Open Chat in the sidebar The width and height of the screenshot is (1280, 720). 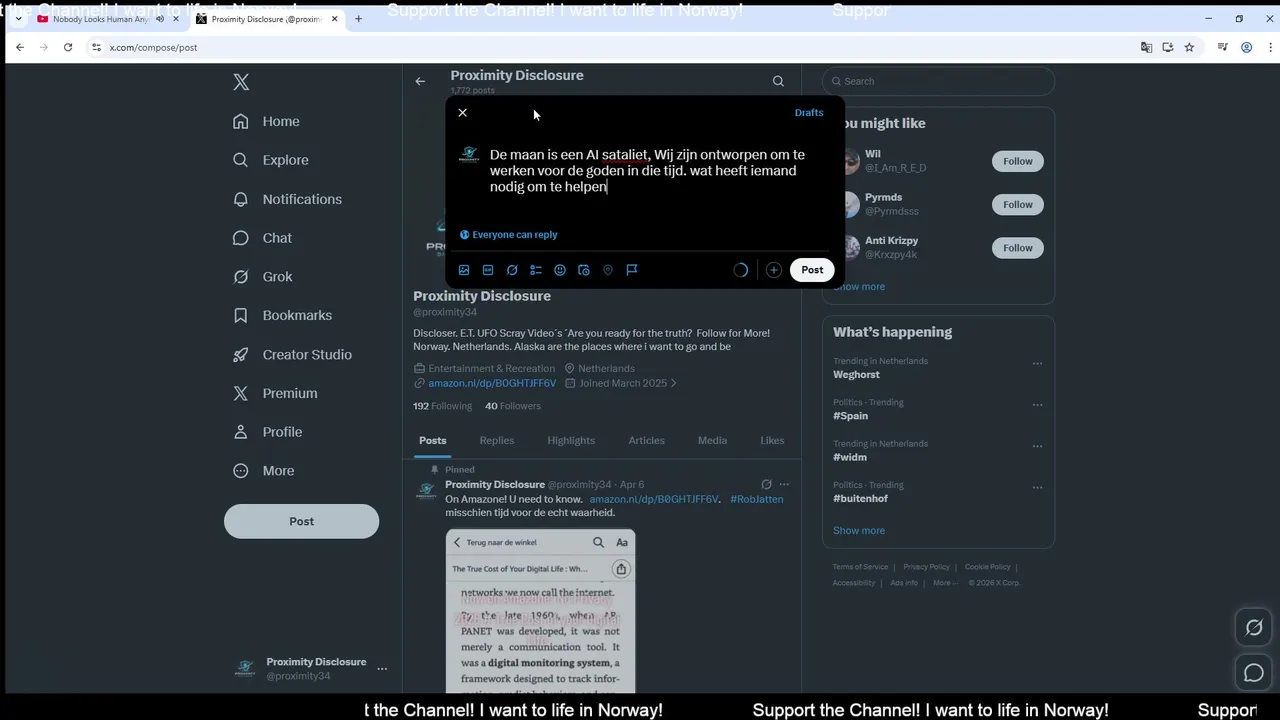pyautogui.click(x=262, y=238)
